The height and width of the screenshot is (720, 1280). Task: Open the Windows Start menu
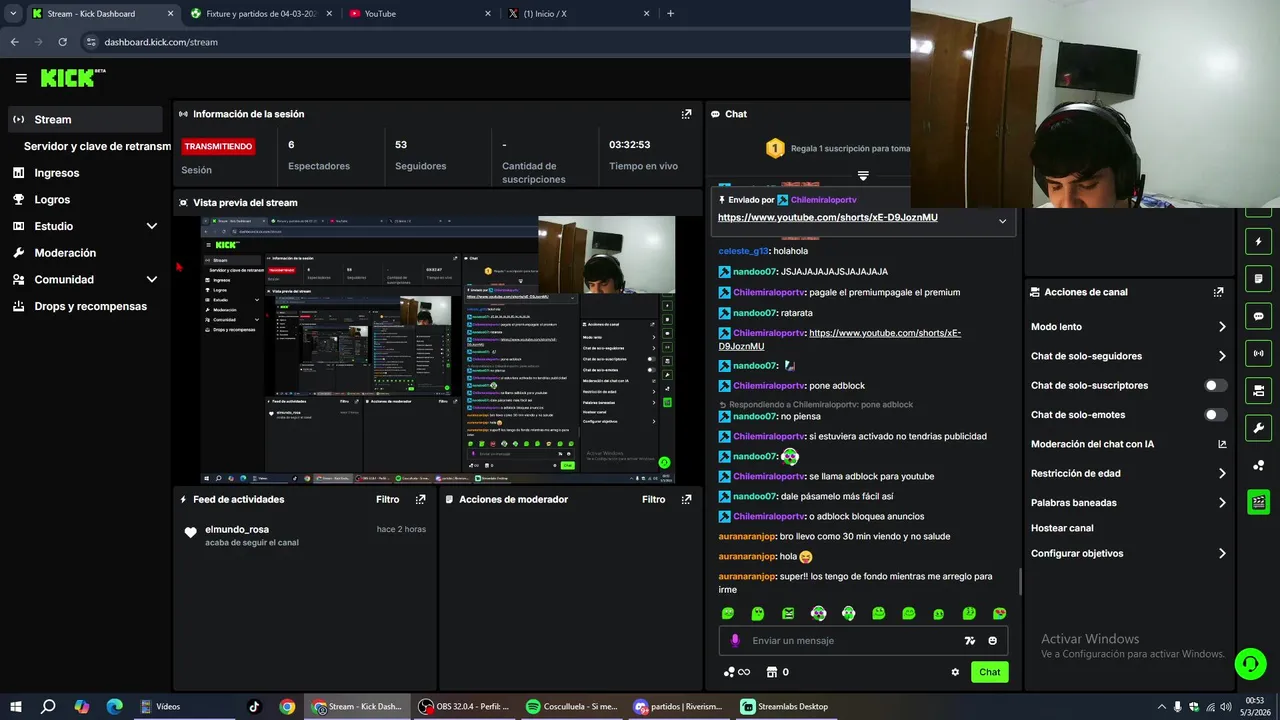click(15, 706)
